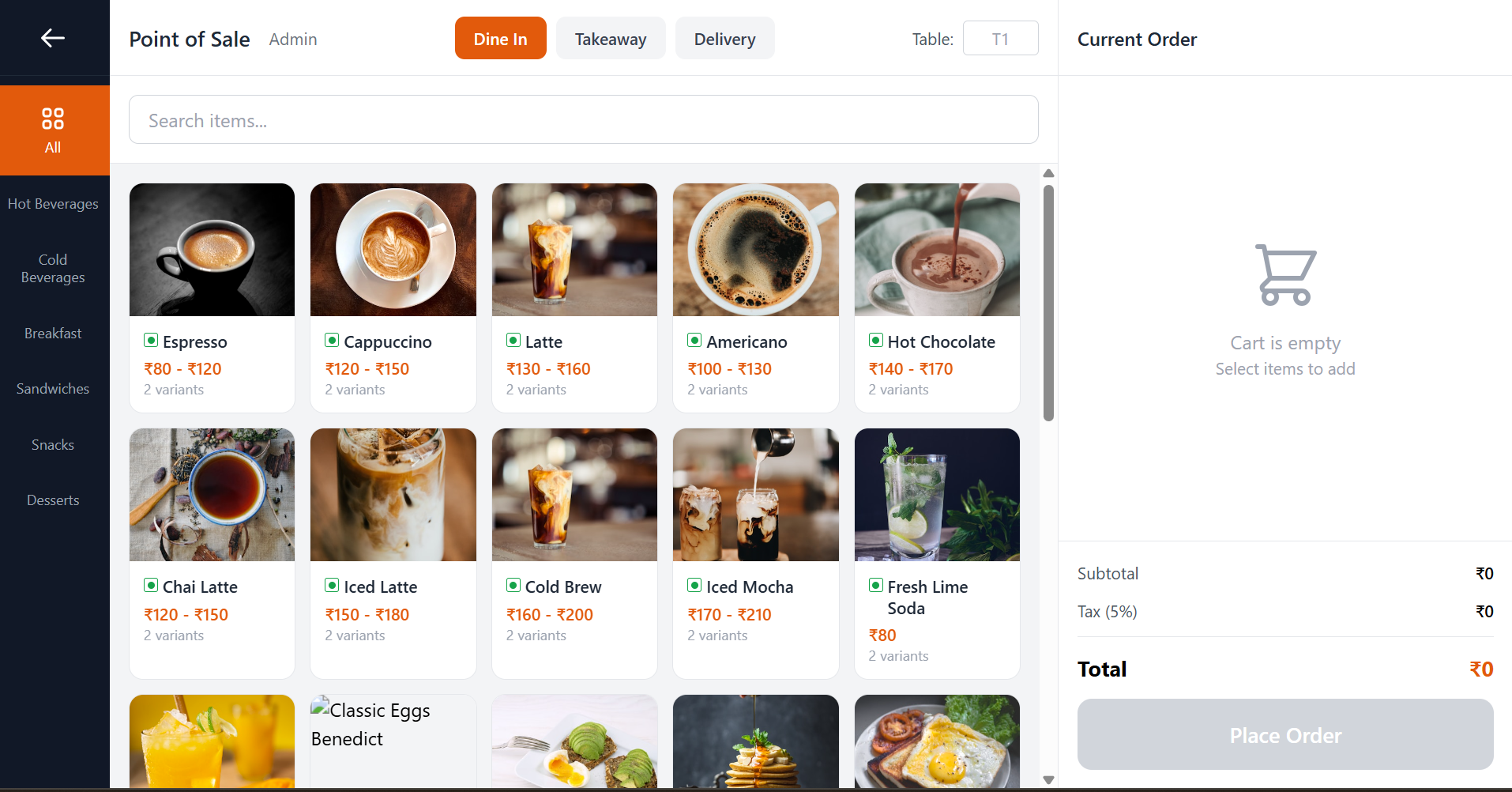This screenshot has height=792, width=1512.
Task: Select the Cappuccino item thumbnail
Action: 393,250
